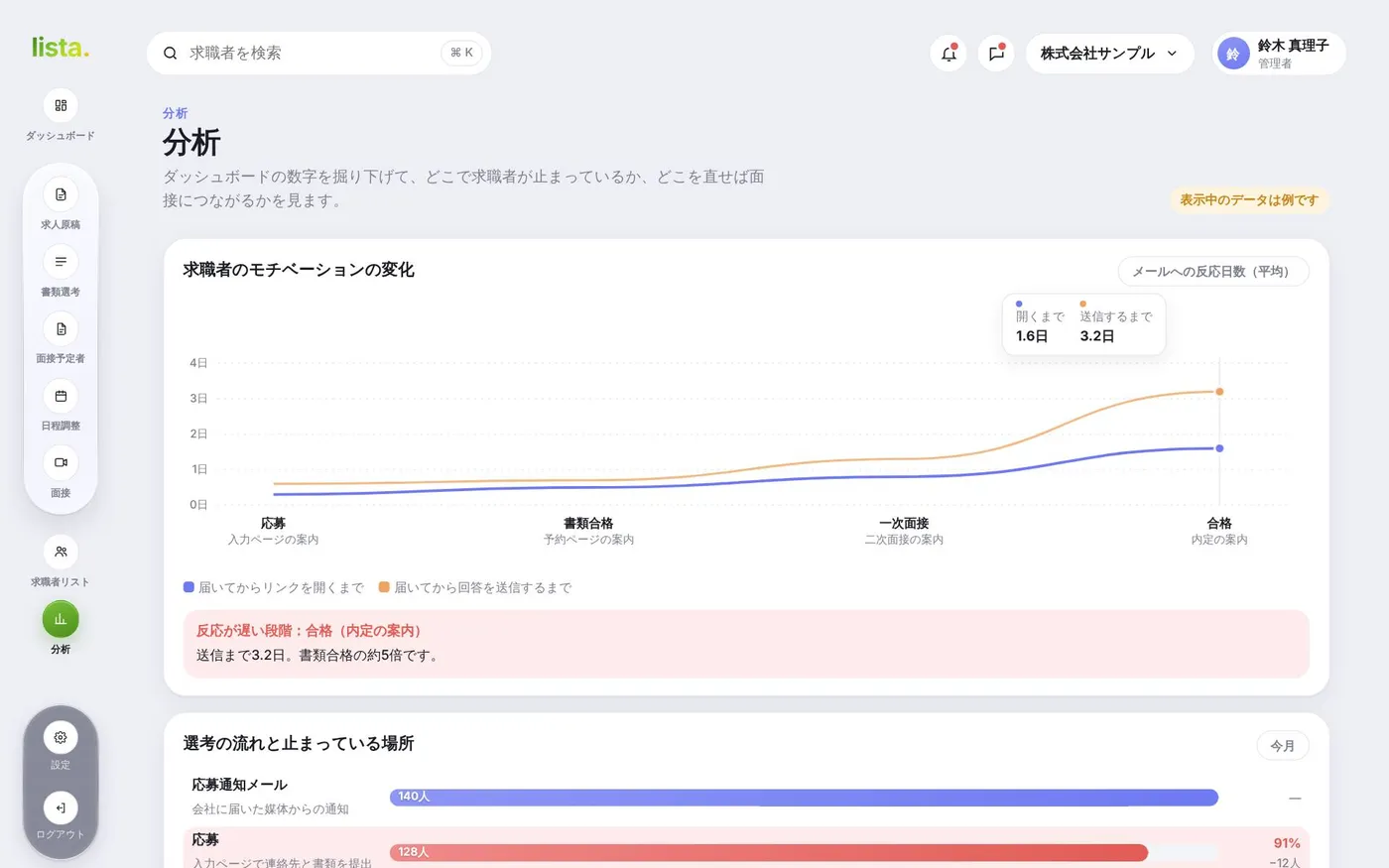Toggle the 届いてから回答を送信するまで legend
Image resolution: width=1389 pixels, height=868 pixels.
click(x=475, y=587)
